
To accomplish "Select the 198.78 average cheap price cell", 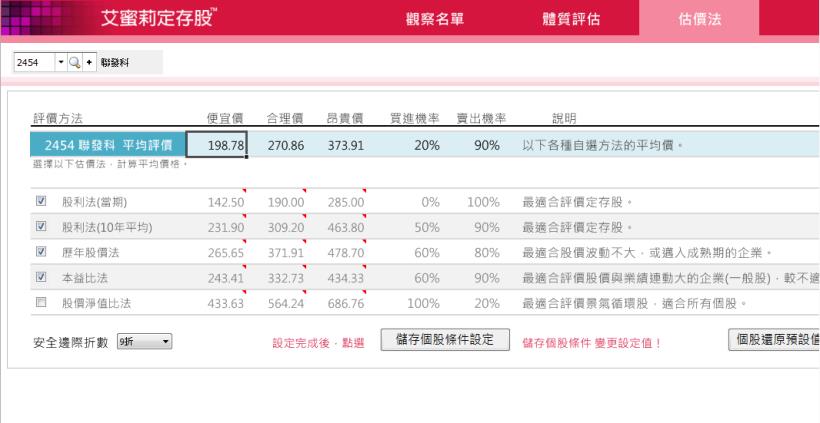I will click(x=217, y=145).
